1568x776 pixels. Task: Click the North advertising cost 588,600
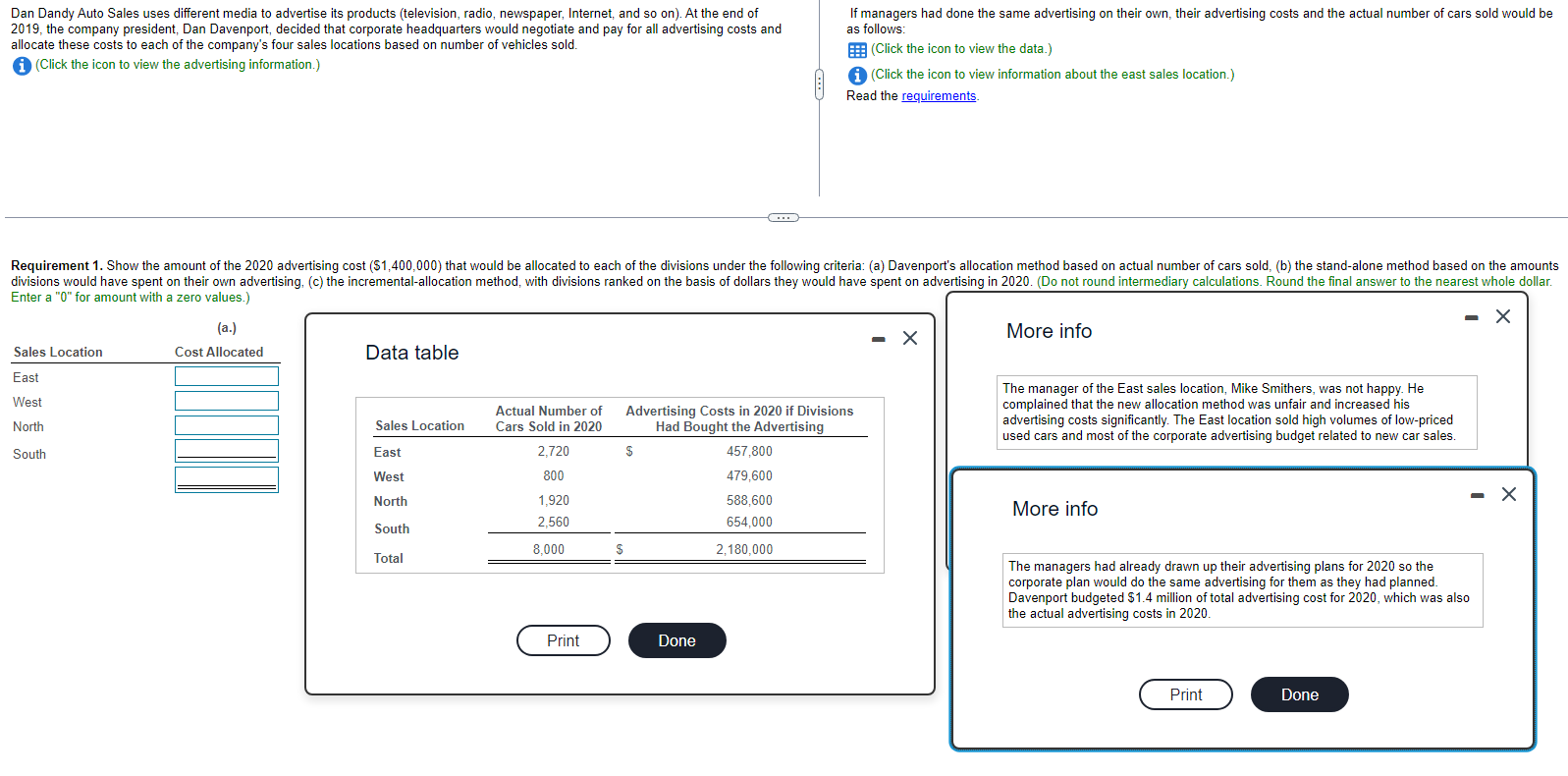(x=749, y=501)
